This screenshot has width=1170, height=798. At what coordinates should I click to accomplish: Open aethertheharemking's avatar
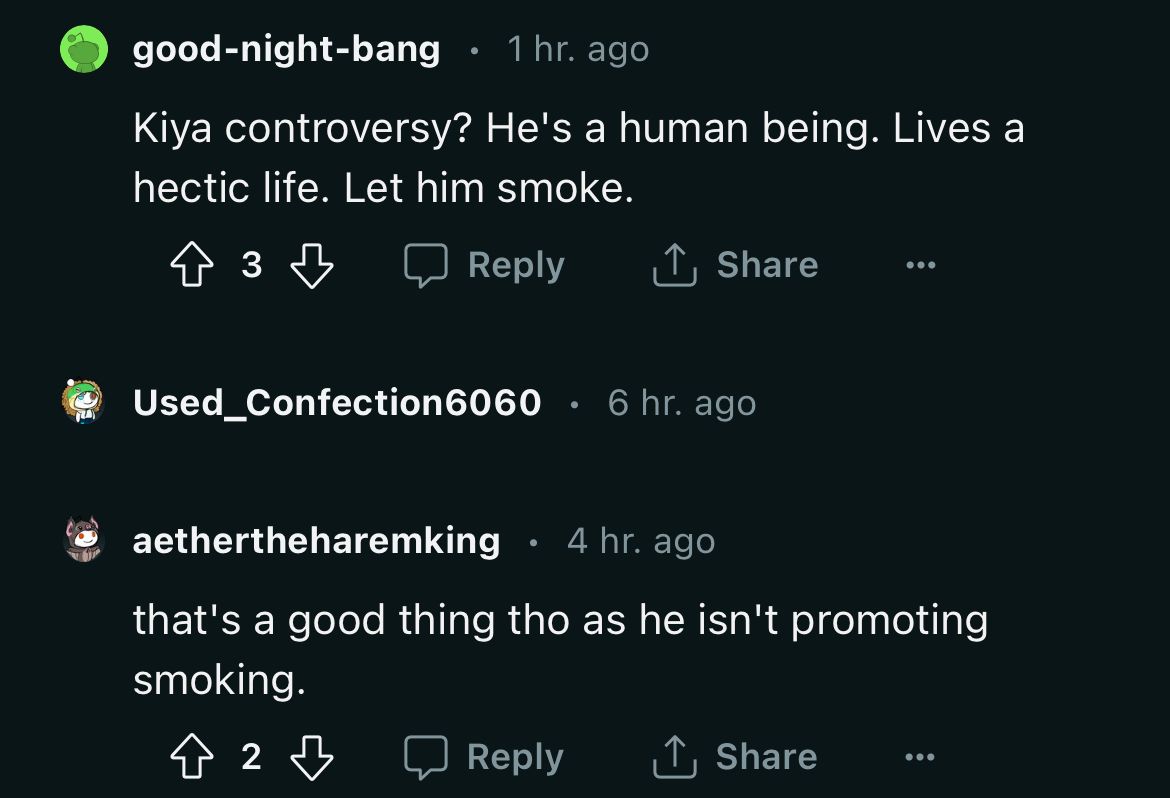point(84,541)
